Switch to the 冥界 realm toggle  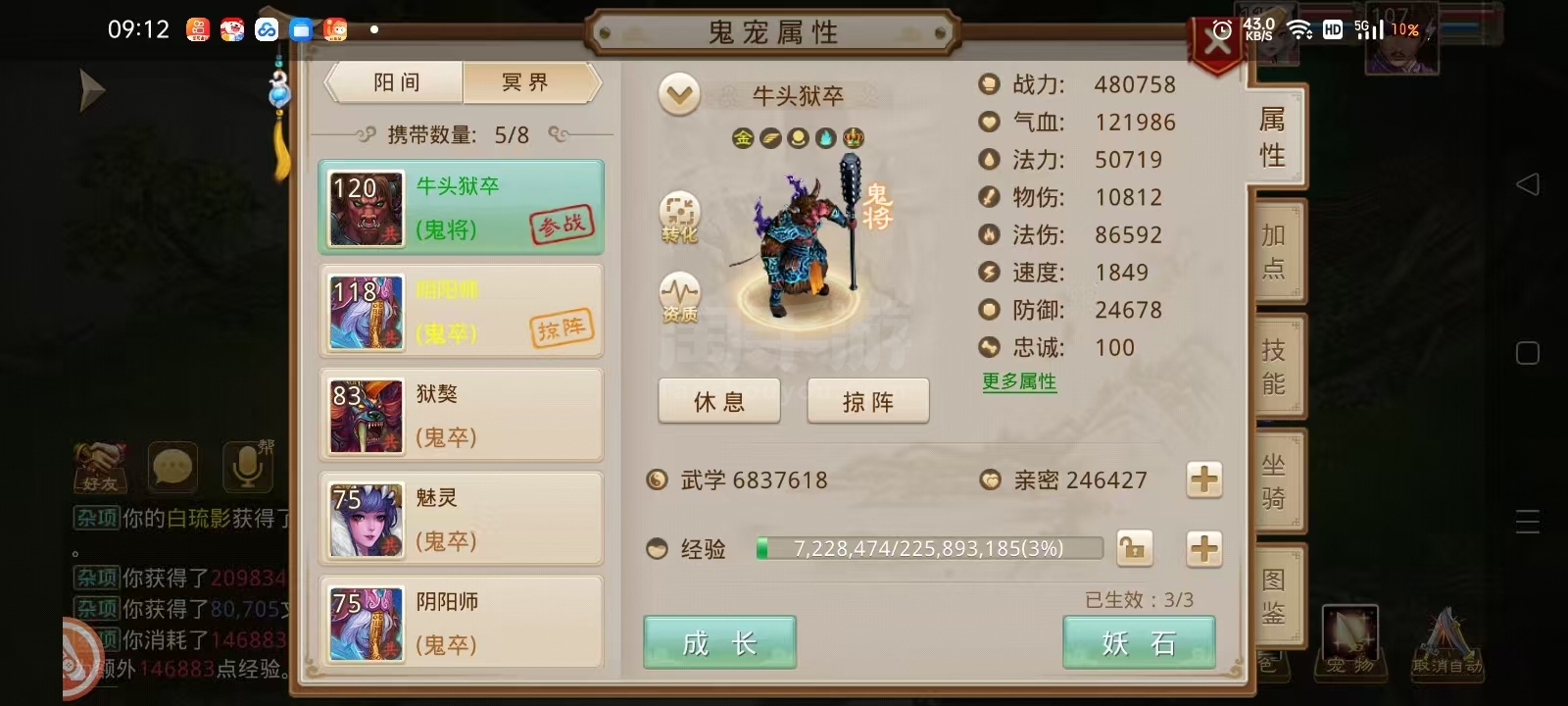(527, 82)
